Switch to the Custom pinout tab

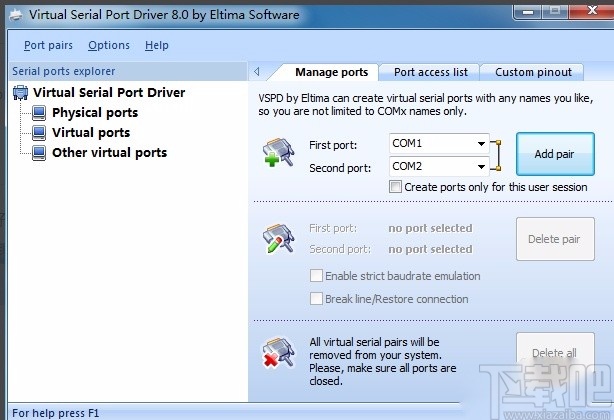[533, 72]
